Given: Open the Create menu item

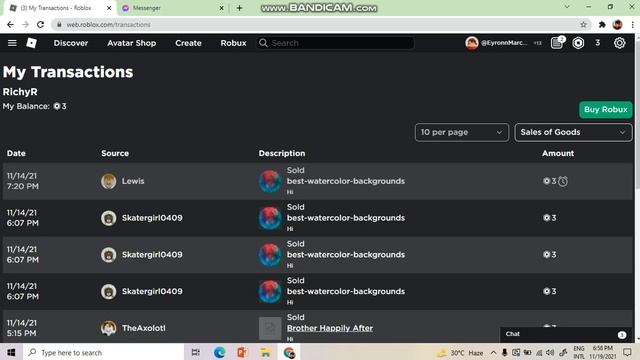Looking at the screenshot, I should click(188, 43).
